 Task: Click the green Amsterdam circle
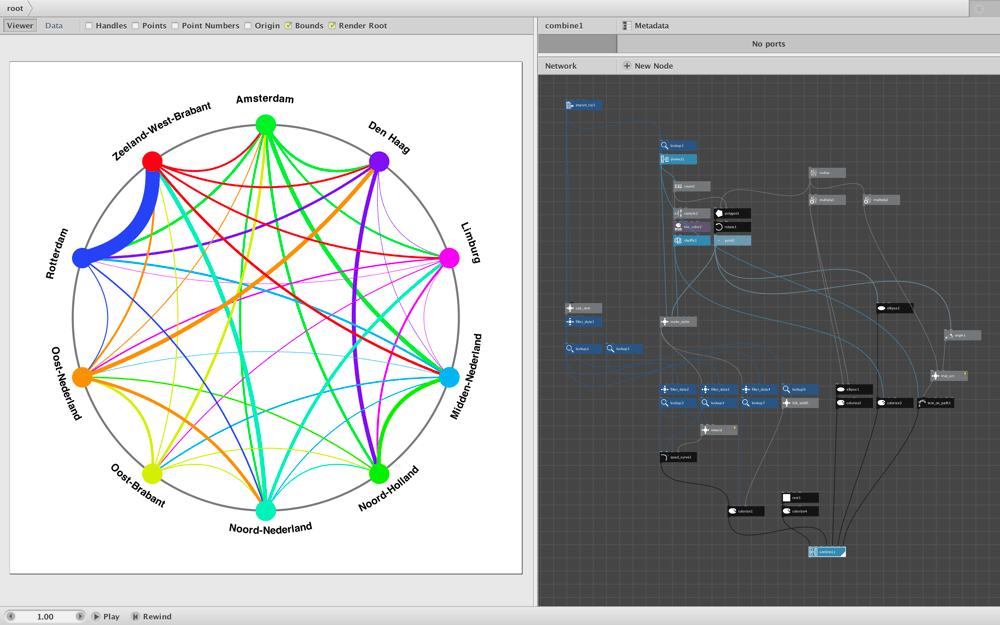(266, 124)
